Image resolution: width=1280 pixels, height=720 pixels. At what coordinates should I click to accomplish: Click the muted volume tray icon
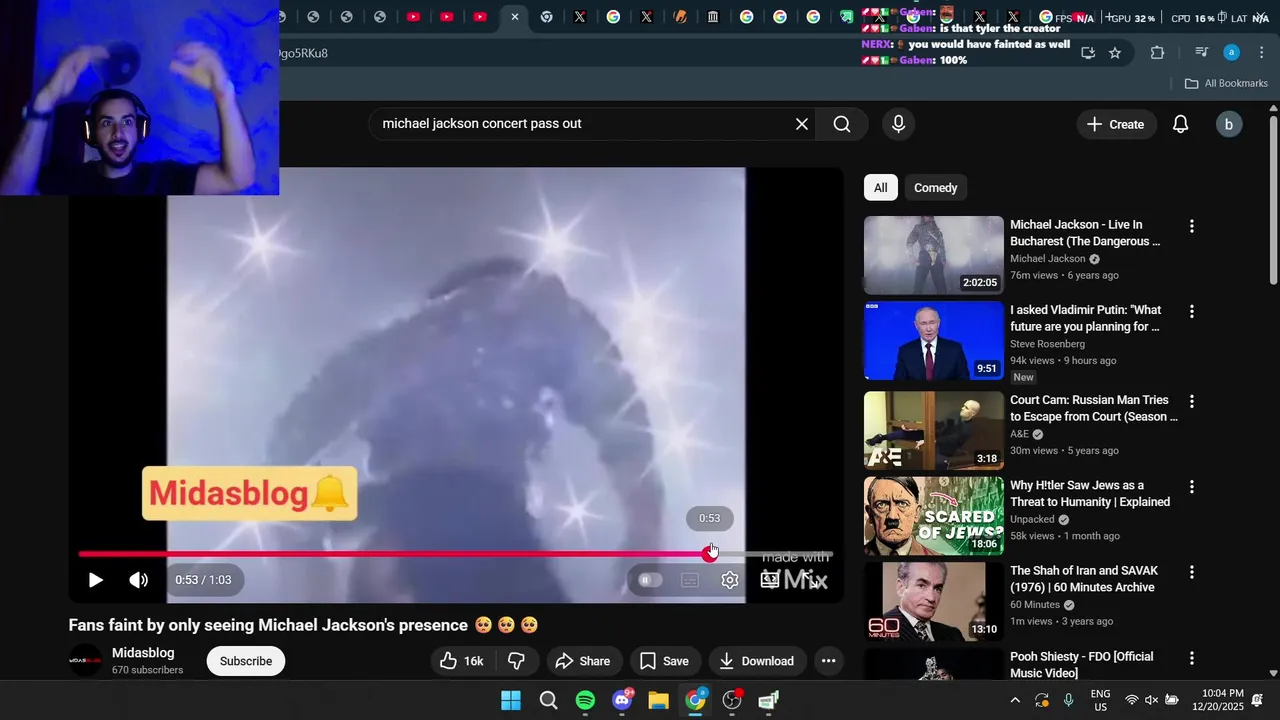click(1151, 700)
